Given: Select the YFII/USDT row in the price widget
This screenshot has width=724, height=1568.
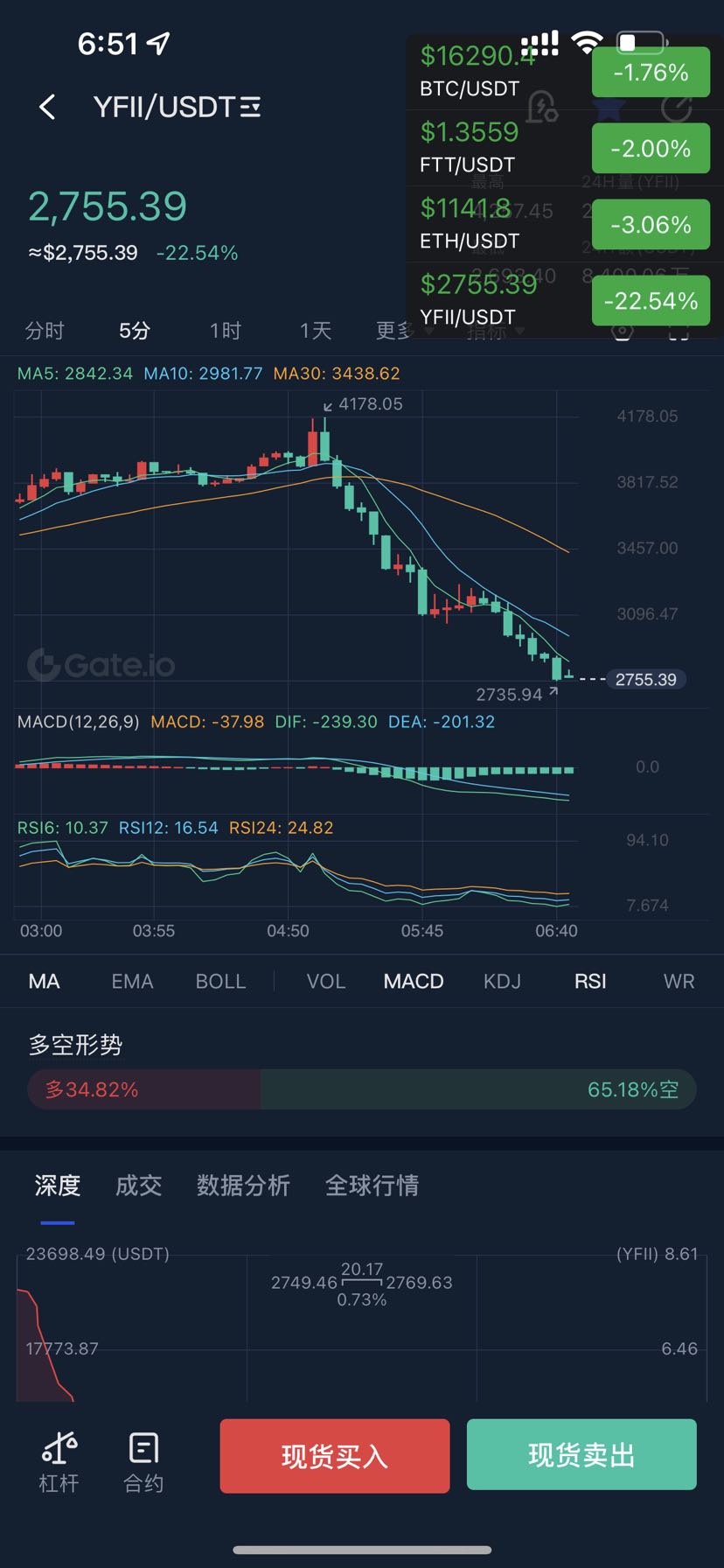Looking at the screenshot, I should 564,300.
